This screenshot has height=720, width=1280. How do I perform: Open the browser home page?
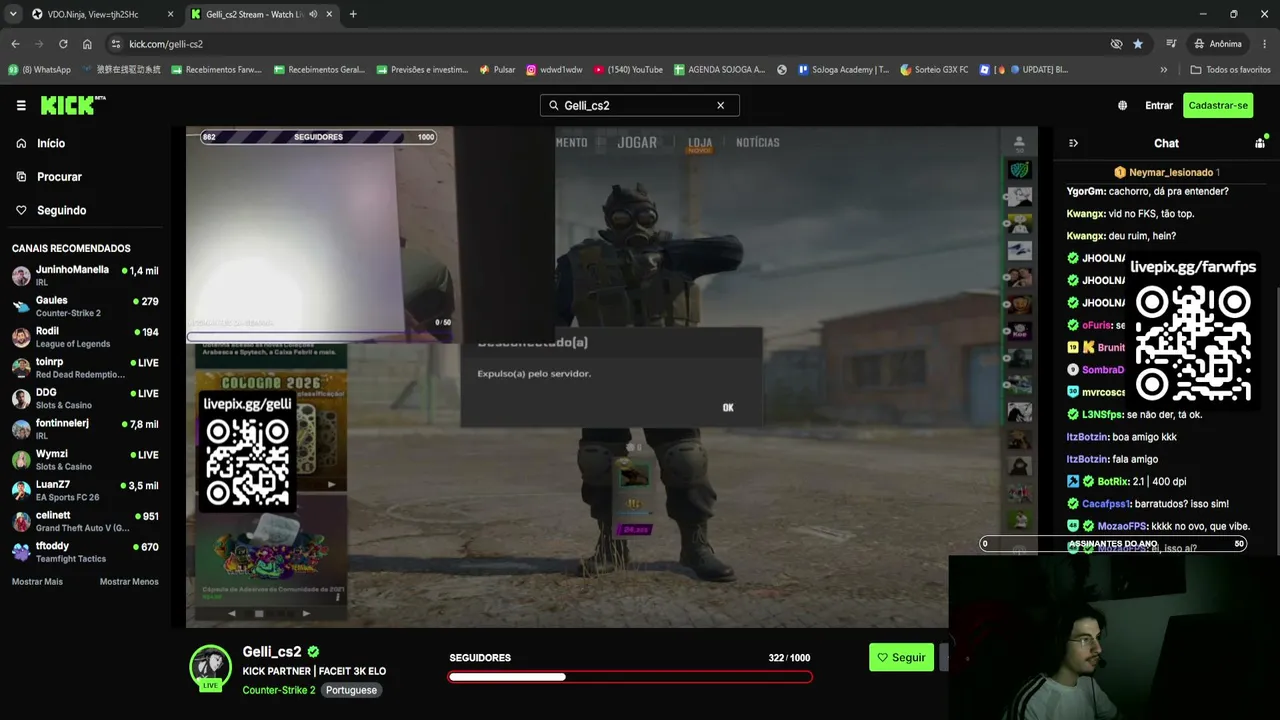click(87, 44)
